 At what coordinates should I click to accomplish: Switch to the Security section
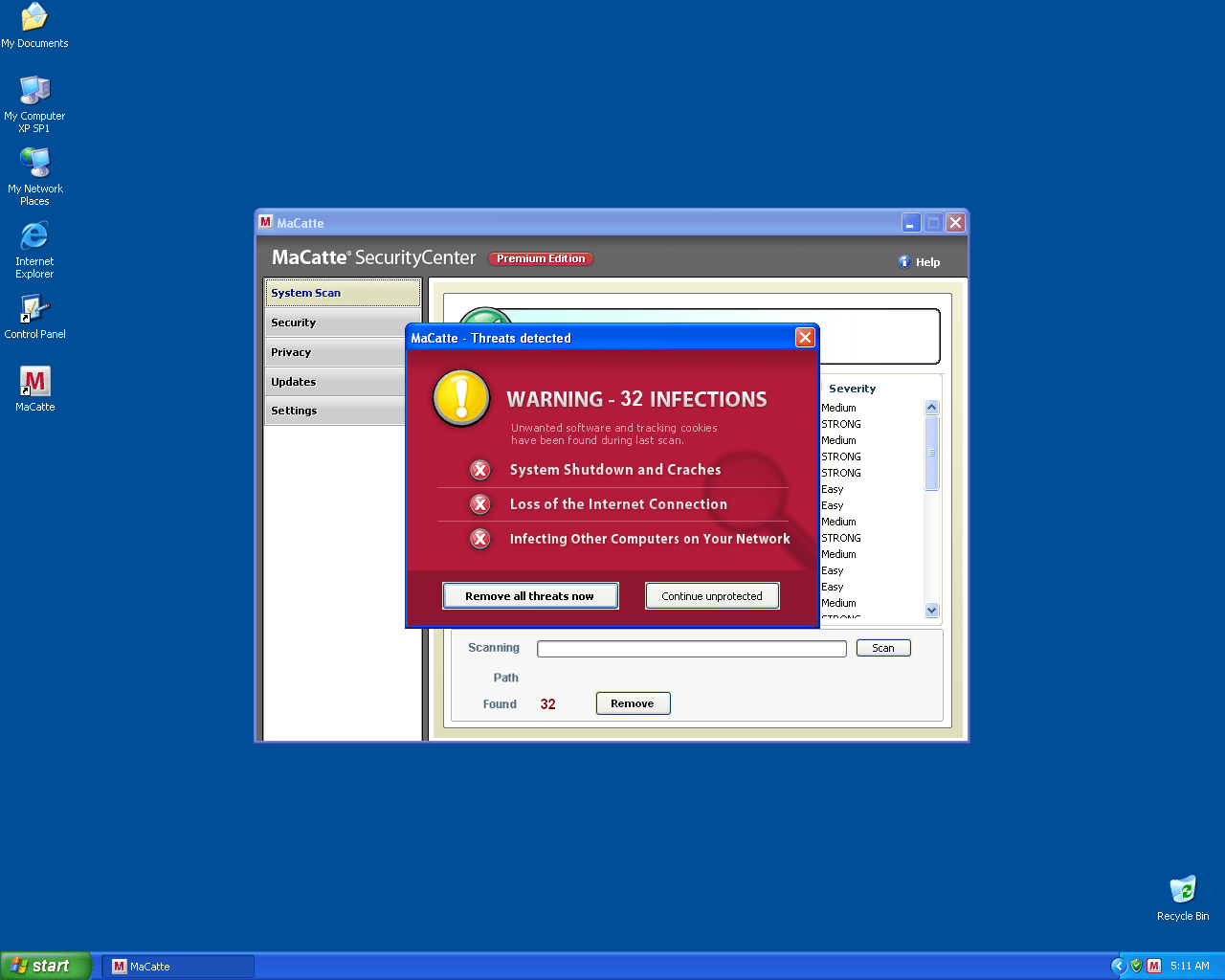click(x=342, y=323)
